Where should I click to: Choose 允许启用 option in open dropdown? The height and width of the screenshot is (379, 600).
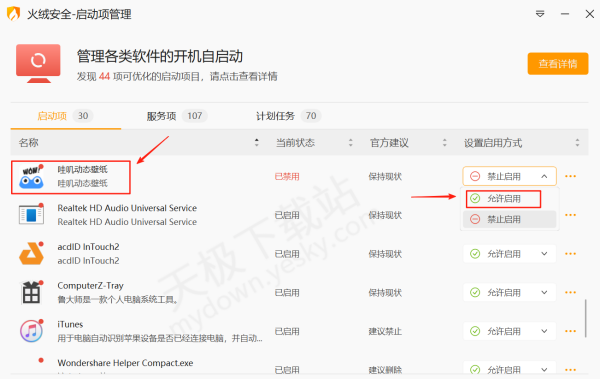tap(504, 199)
